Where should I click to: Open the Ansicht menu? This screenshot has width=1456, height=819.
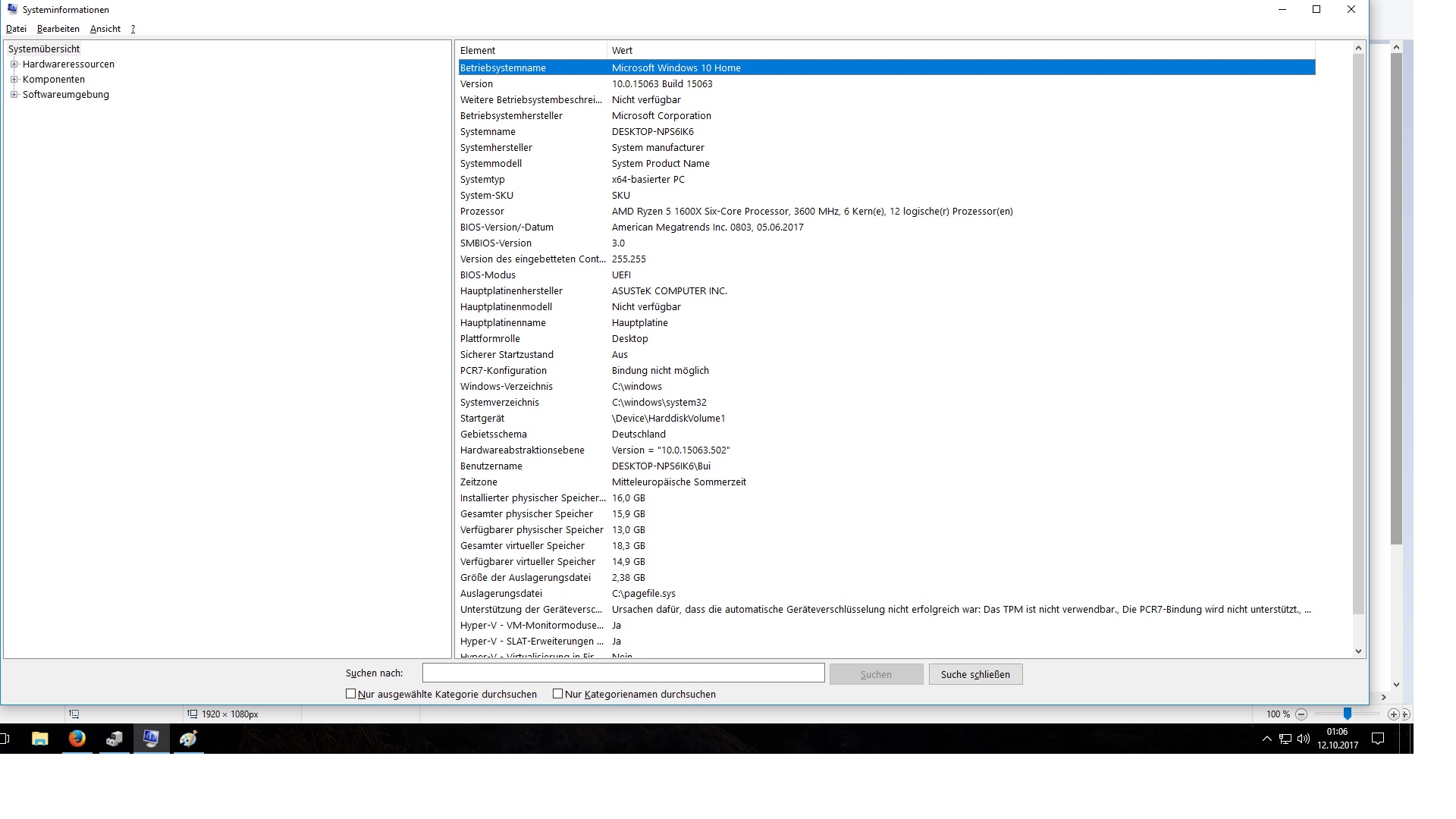tap(105, 29)
